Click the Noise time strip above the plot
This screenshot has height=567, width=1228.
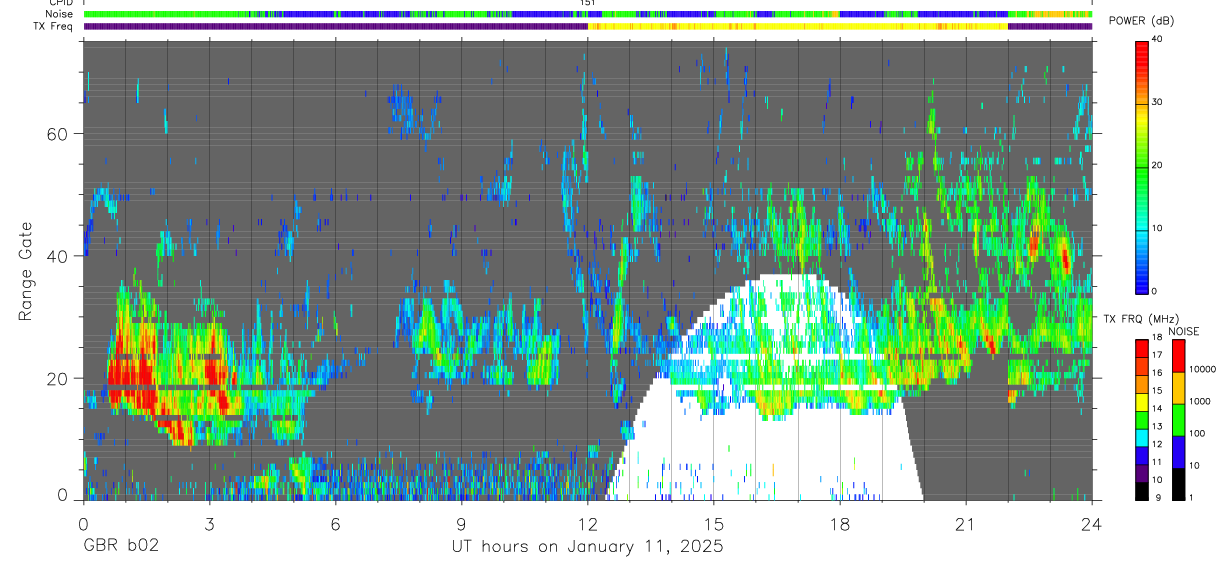click(587, 14)
